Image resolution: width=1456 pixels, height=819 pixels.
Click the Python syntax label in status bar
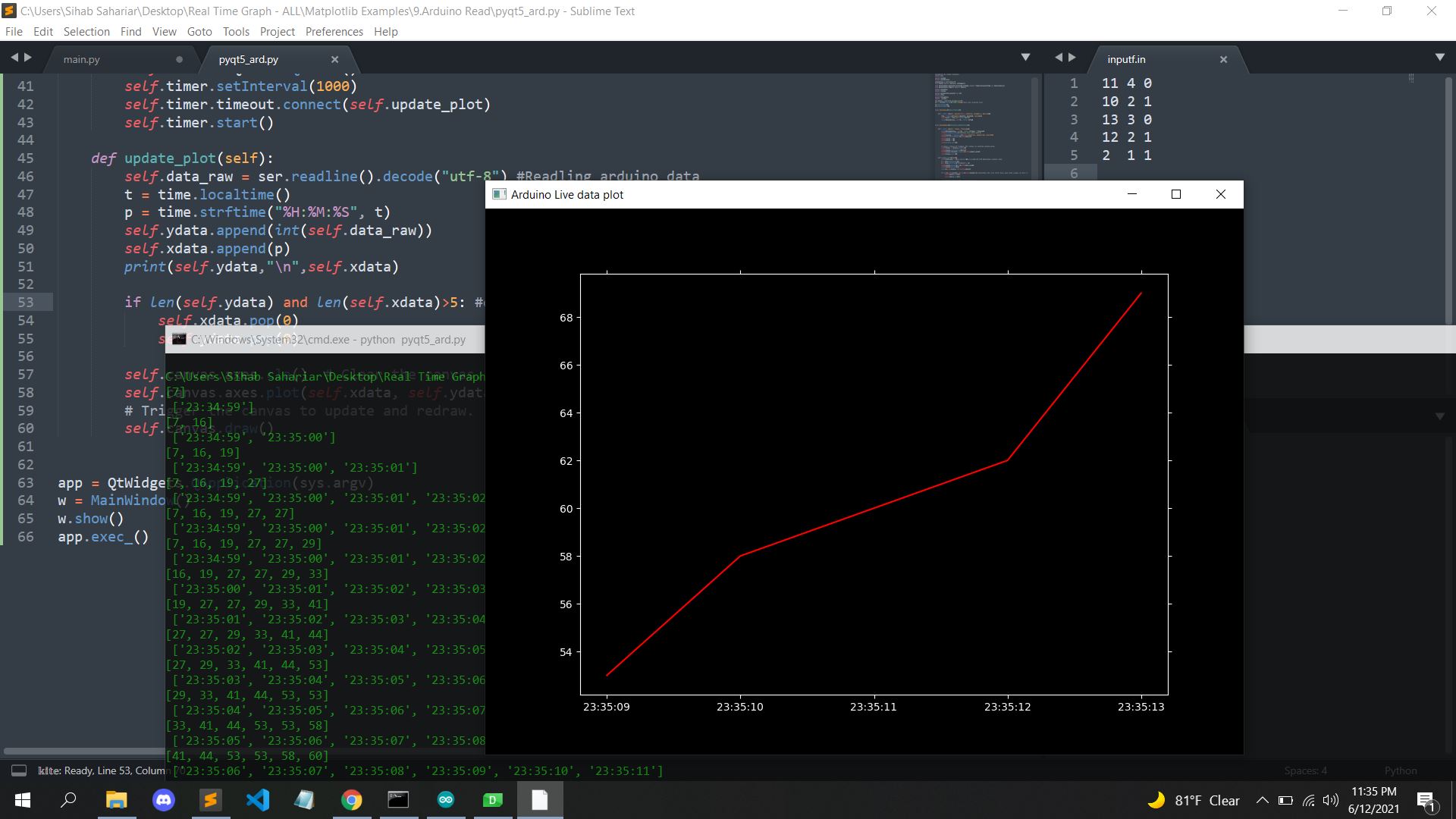coord(1400,770)
